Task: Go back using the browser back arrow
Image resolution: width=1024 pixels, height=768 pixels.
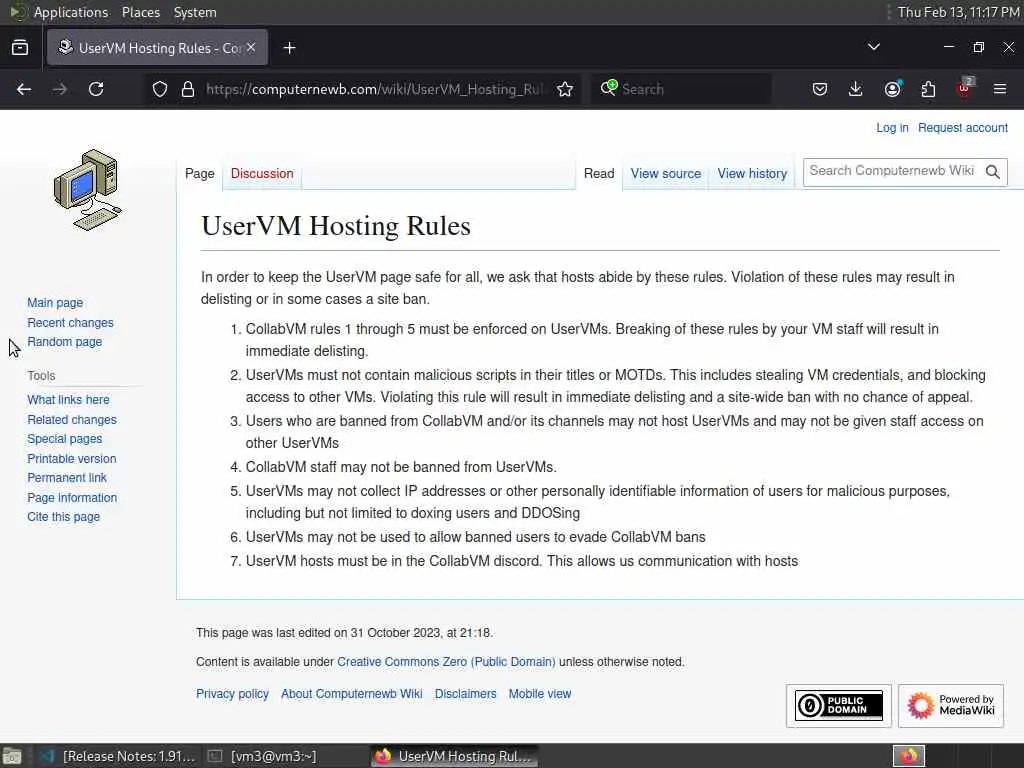Action: [x=24, y=89]
